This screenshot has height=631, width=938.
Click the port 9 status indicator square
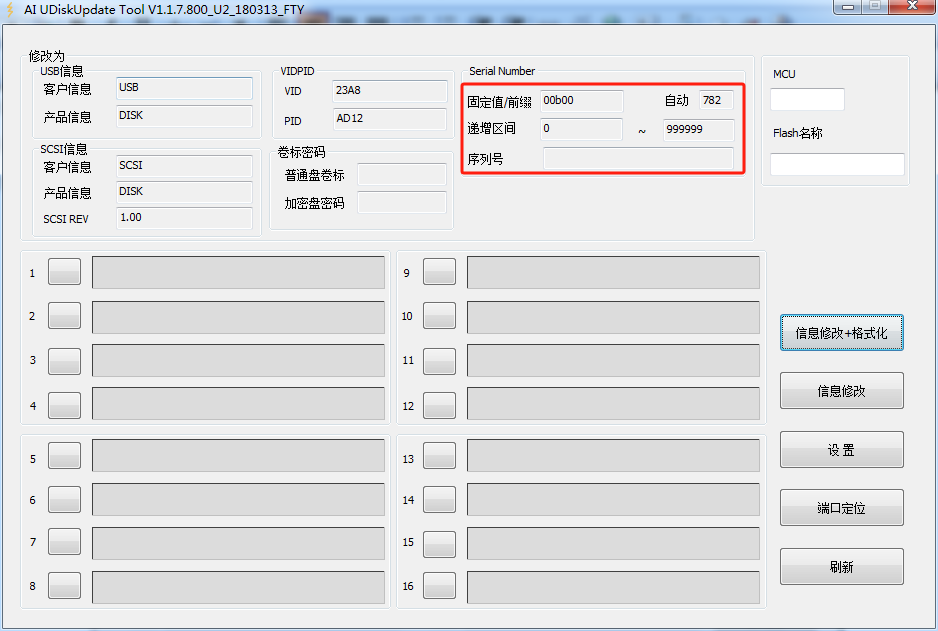point(438,271)
